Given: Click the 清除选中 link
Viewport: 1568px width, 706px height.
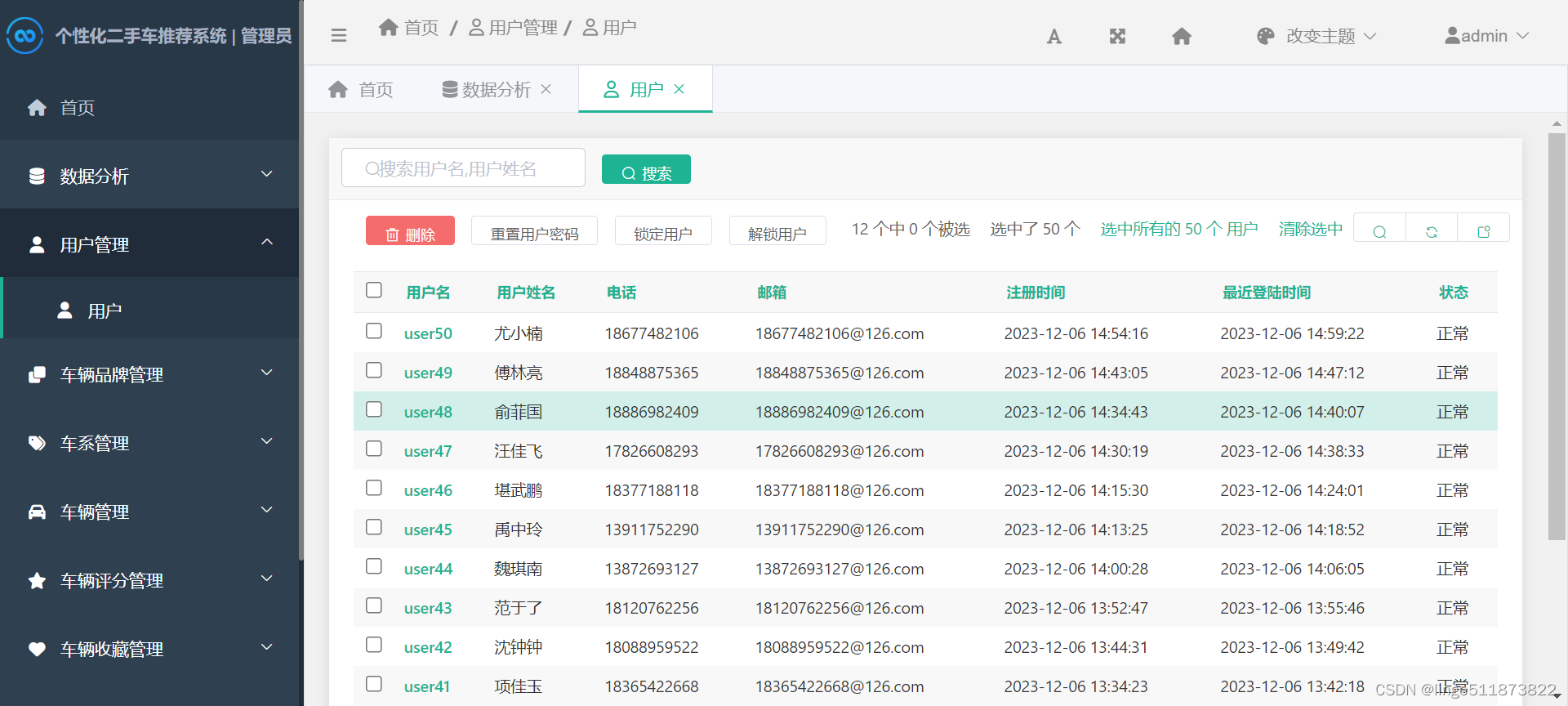Looking at the screenshot, I should click(x=1311, y=229).
